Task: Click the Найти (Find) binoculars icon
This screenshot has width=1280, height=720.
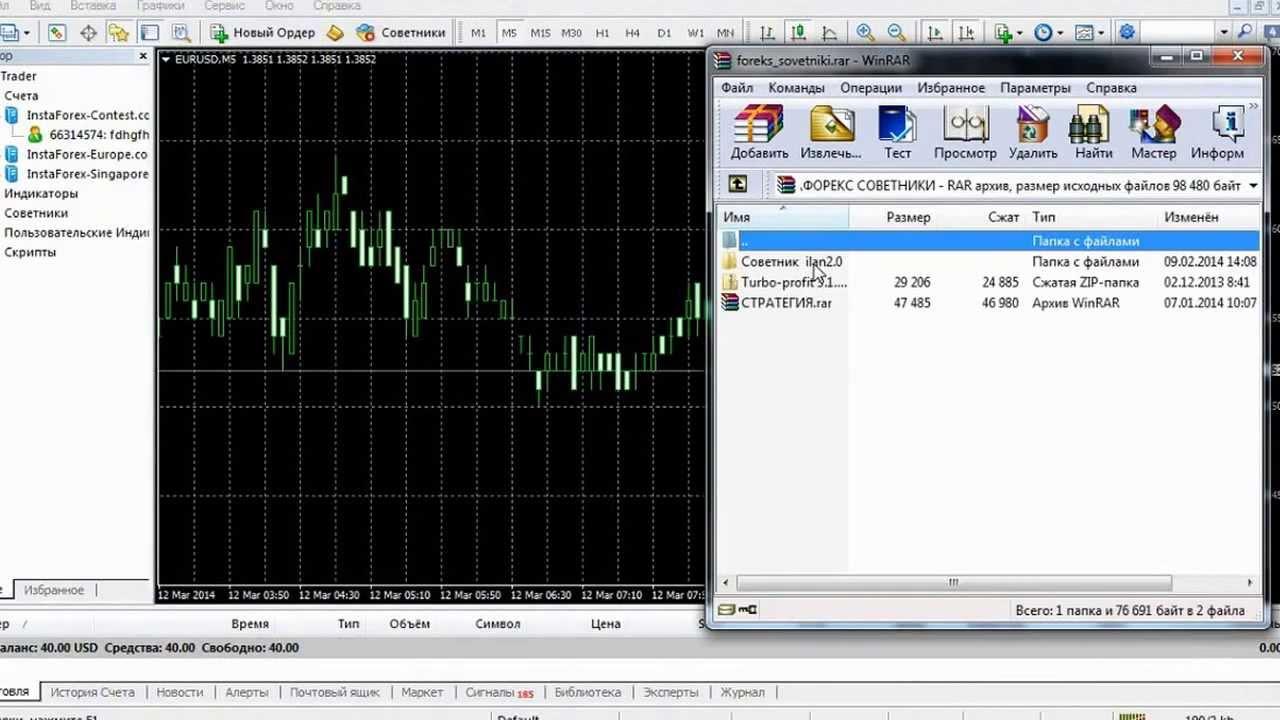Action: coord(1093,133)
